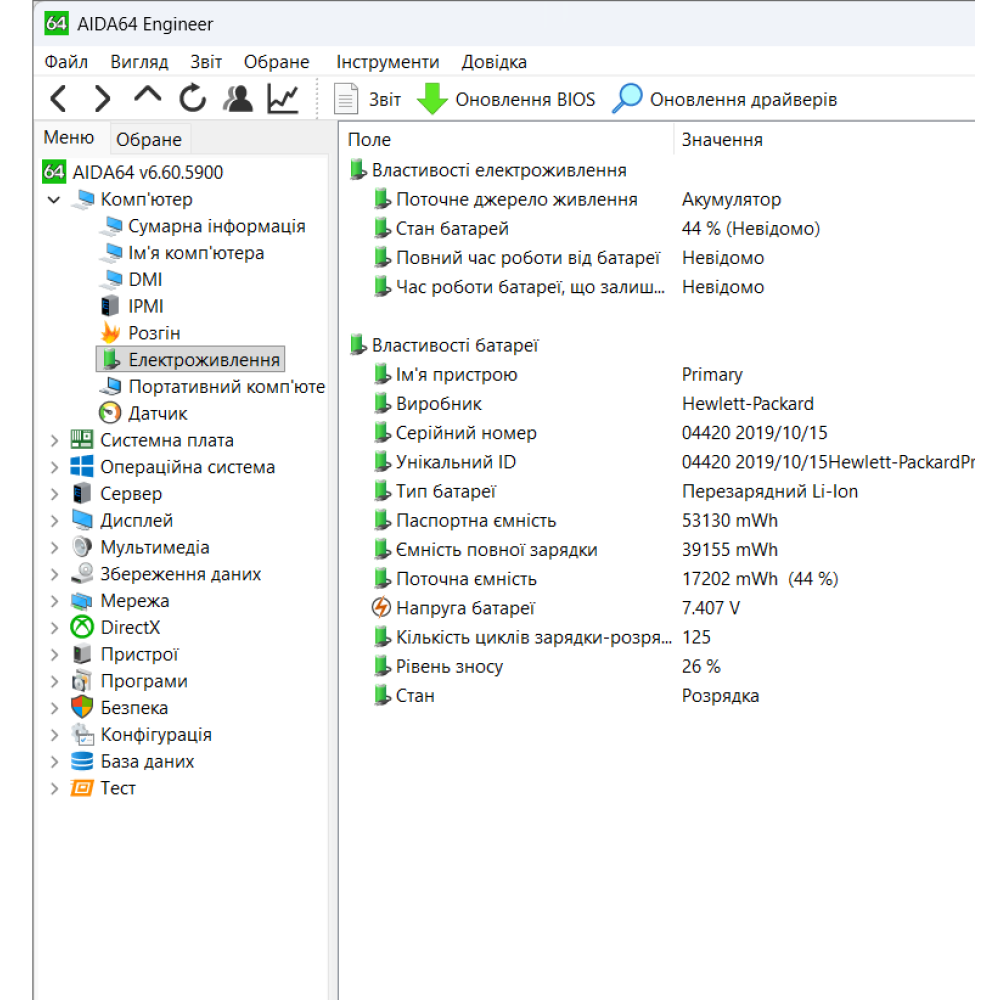
Task: Go up one level with Up arrow
Action: click(x=147, y=96)
